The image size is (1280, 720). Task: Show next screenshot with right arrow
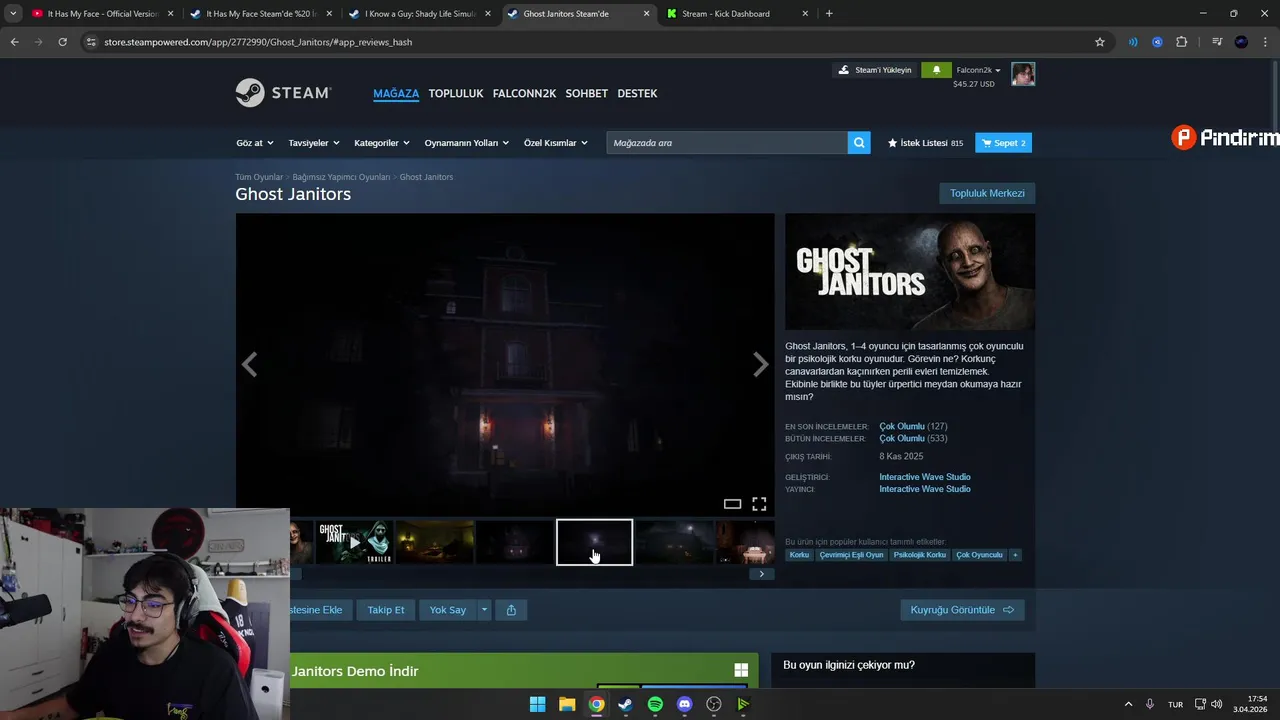click(x=761, y=365)
